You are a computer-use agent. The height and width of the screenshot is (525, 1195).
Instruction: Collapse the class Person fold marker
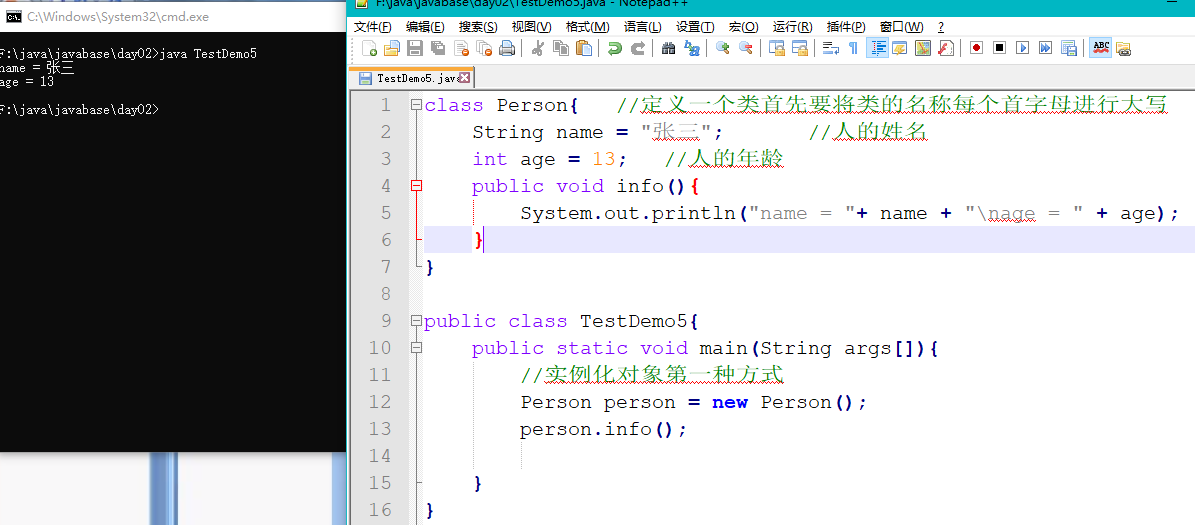click(416, 105)
